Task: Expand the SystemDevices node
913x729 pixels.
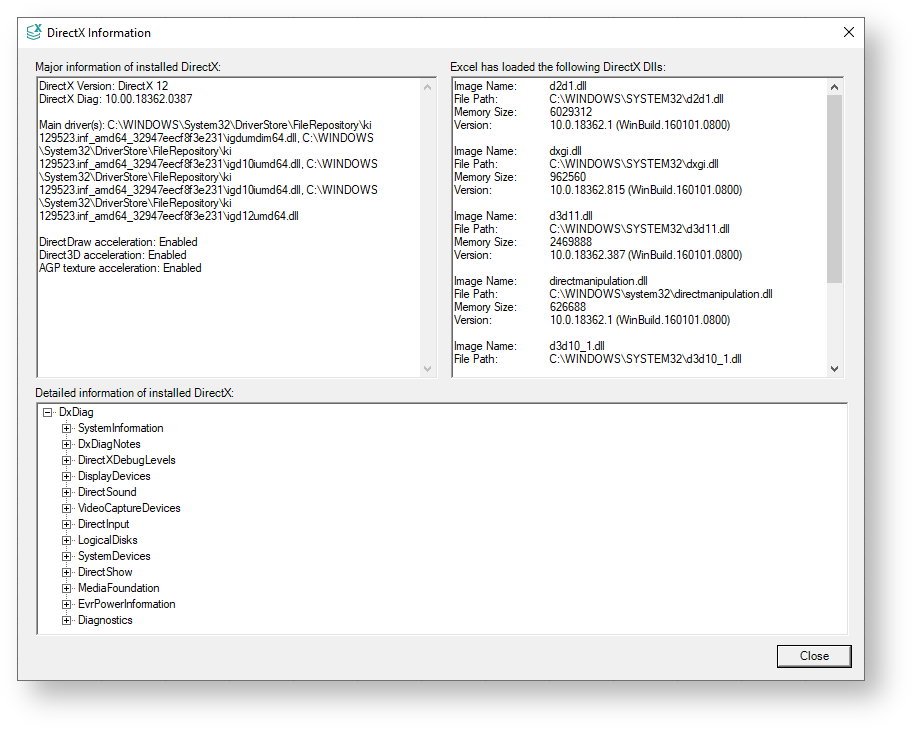Action: pos(67,556)
